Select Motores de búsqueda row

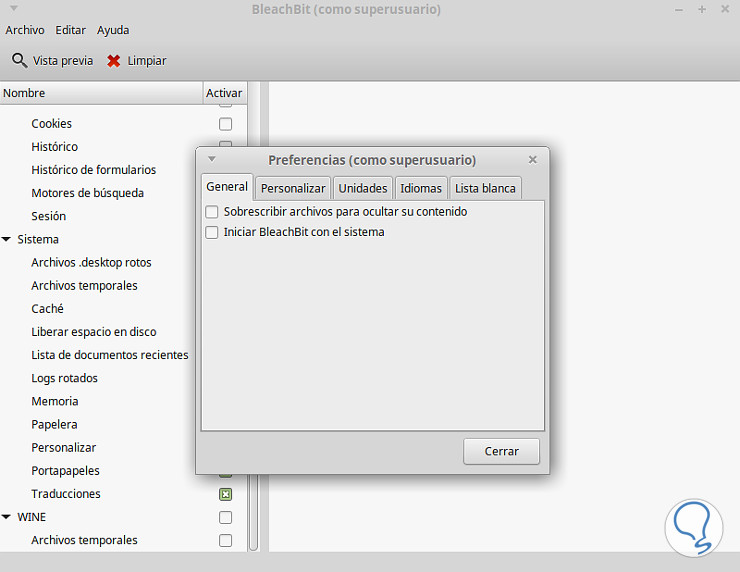[x=87, y=193]
